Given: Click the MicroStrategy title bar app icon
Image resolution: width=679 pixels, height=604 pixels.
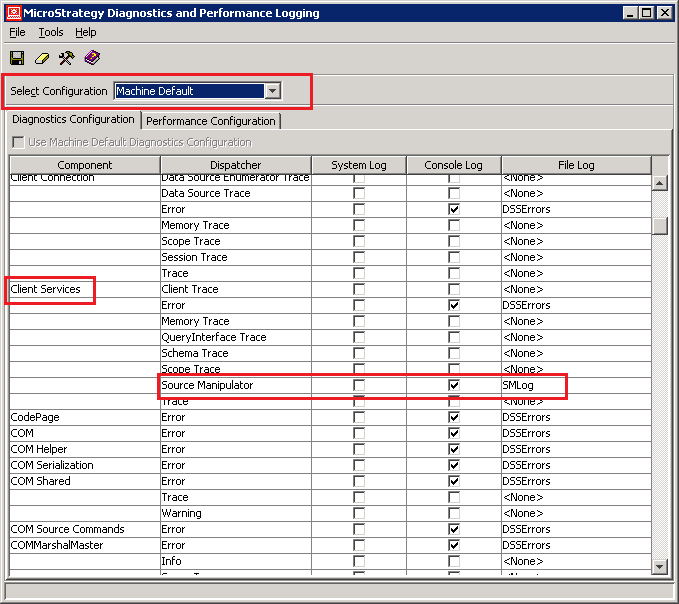Looking at the screenshot, I should point(12,13).
